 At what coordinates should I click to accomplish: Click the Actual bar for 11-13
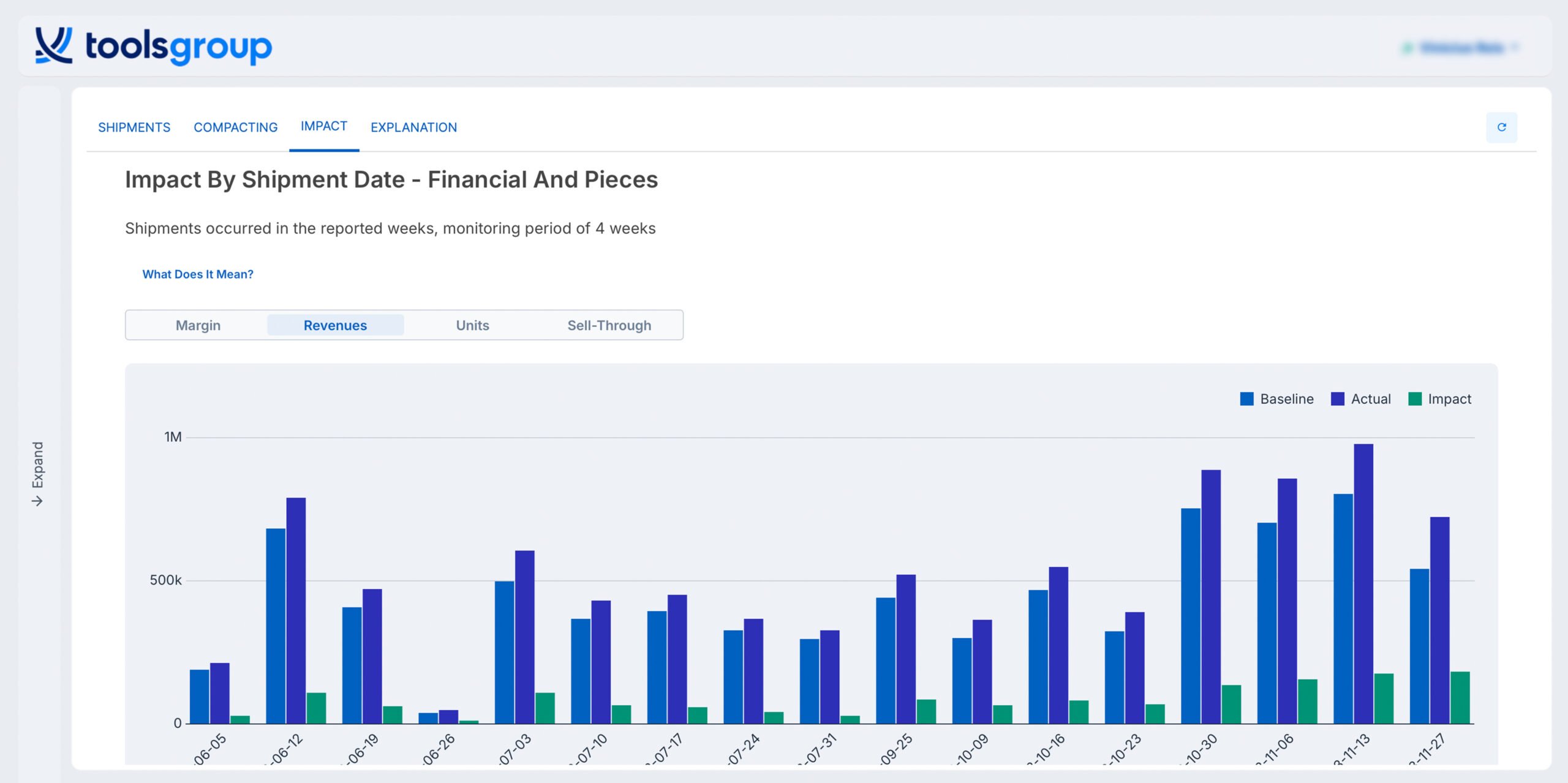(x=1363, y=583)
